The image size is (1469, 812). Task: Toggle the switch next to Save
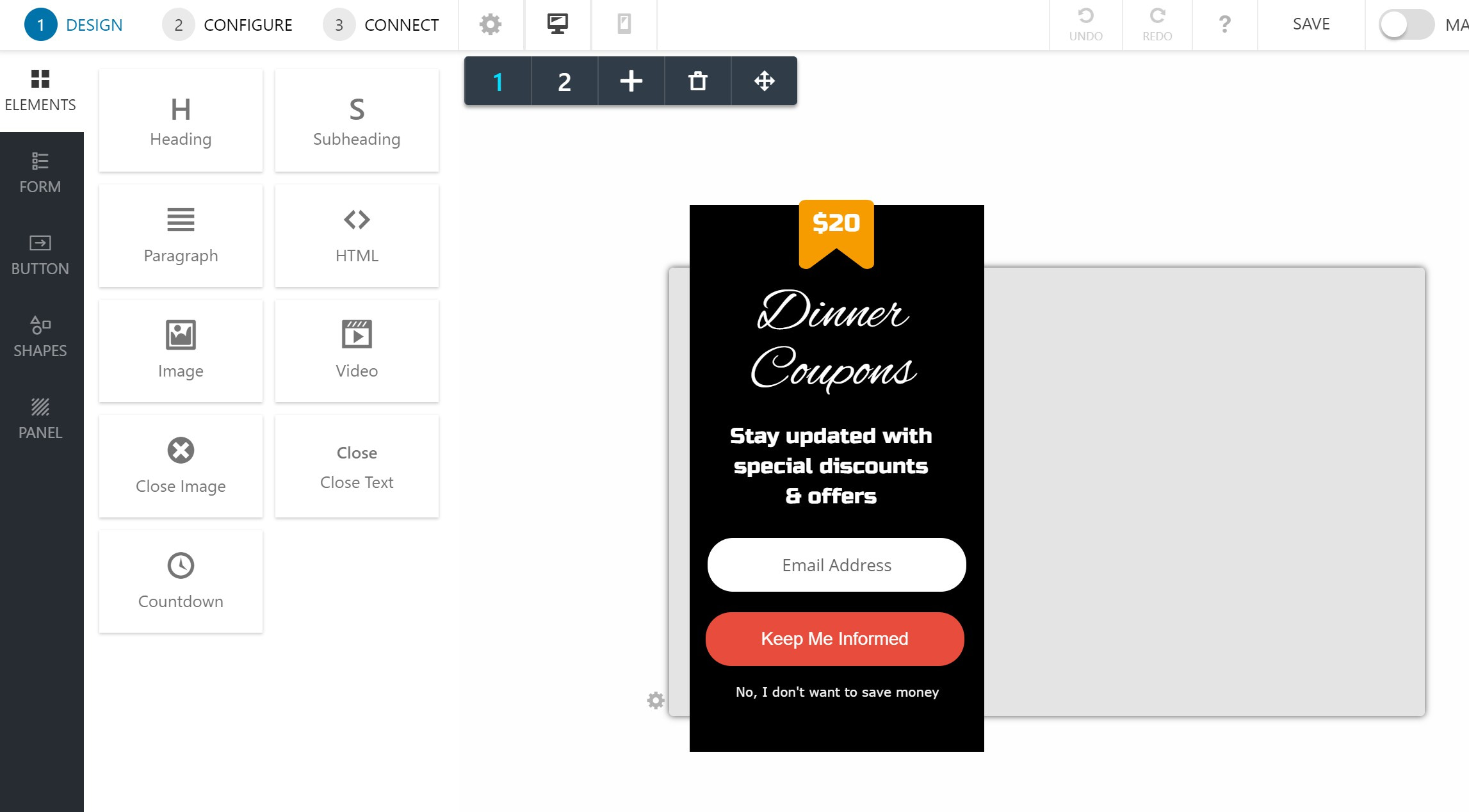pos(1406,25)
